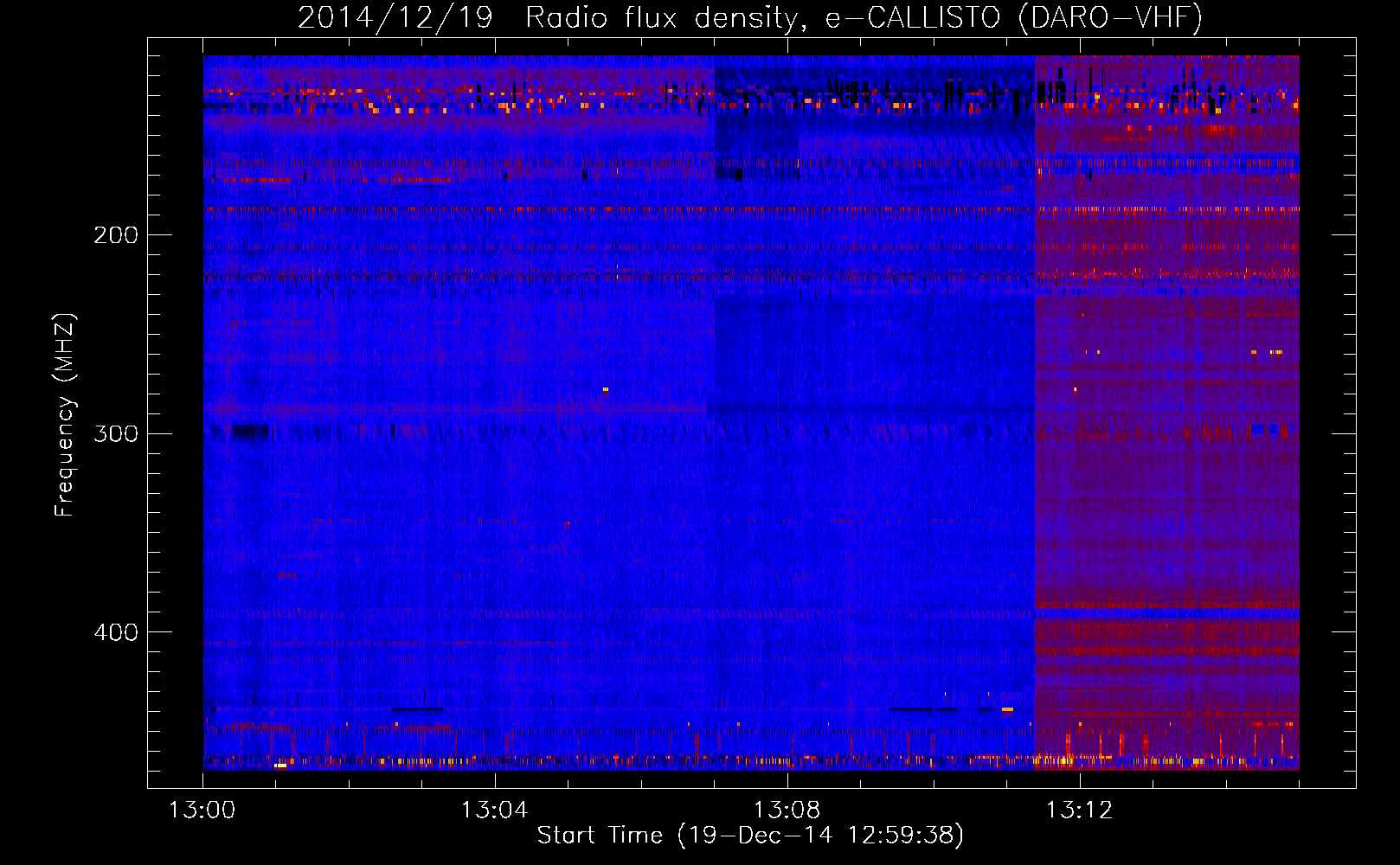Click the 300 frequency tick label
Image resolution: width=1400 pixels, height=865 pixels.
pyautogui.click(x=116, y=433)
